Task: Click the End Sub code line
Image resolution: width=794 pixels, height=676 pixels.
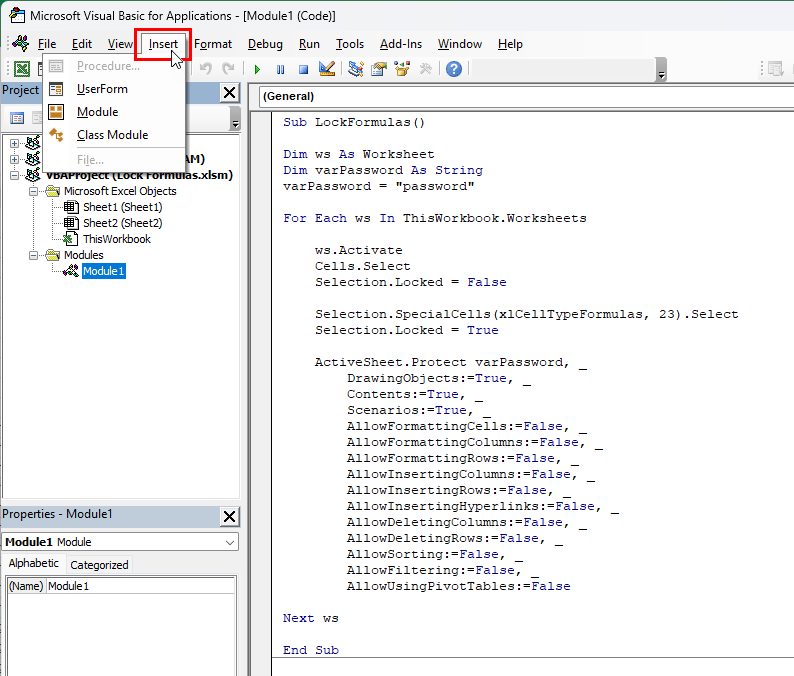Action: (310, 650)
